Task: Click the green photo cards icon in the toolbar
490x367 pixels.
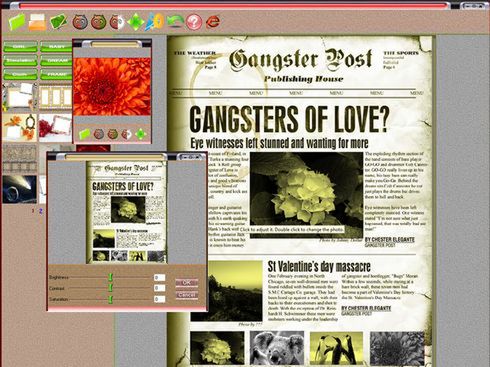Action: click(59, 22)
